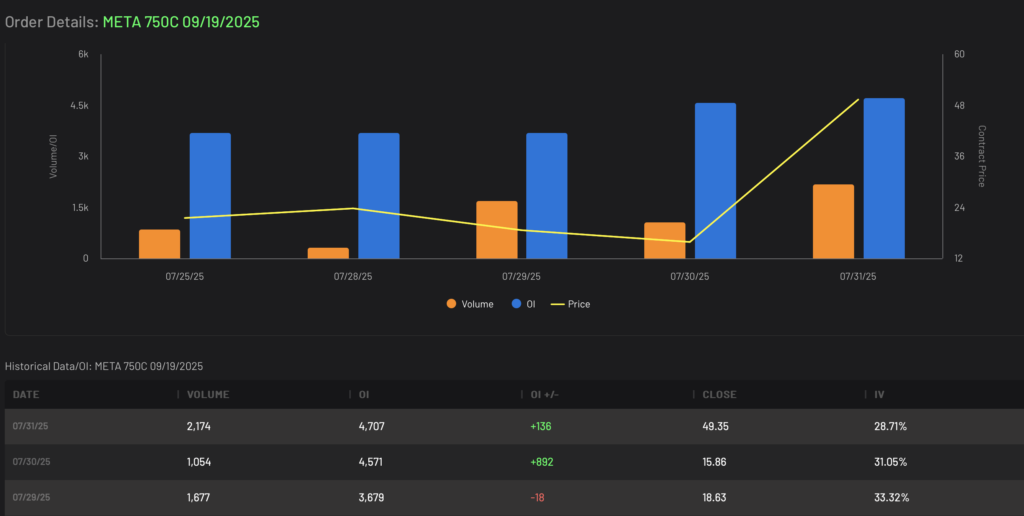The width and height of the screenshot is (1024, 516).
Task: Click the 07/30/25 x-axis label on chart
Action: point(690,276)
